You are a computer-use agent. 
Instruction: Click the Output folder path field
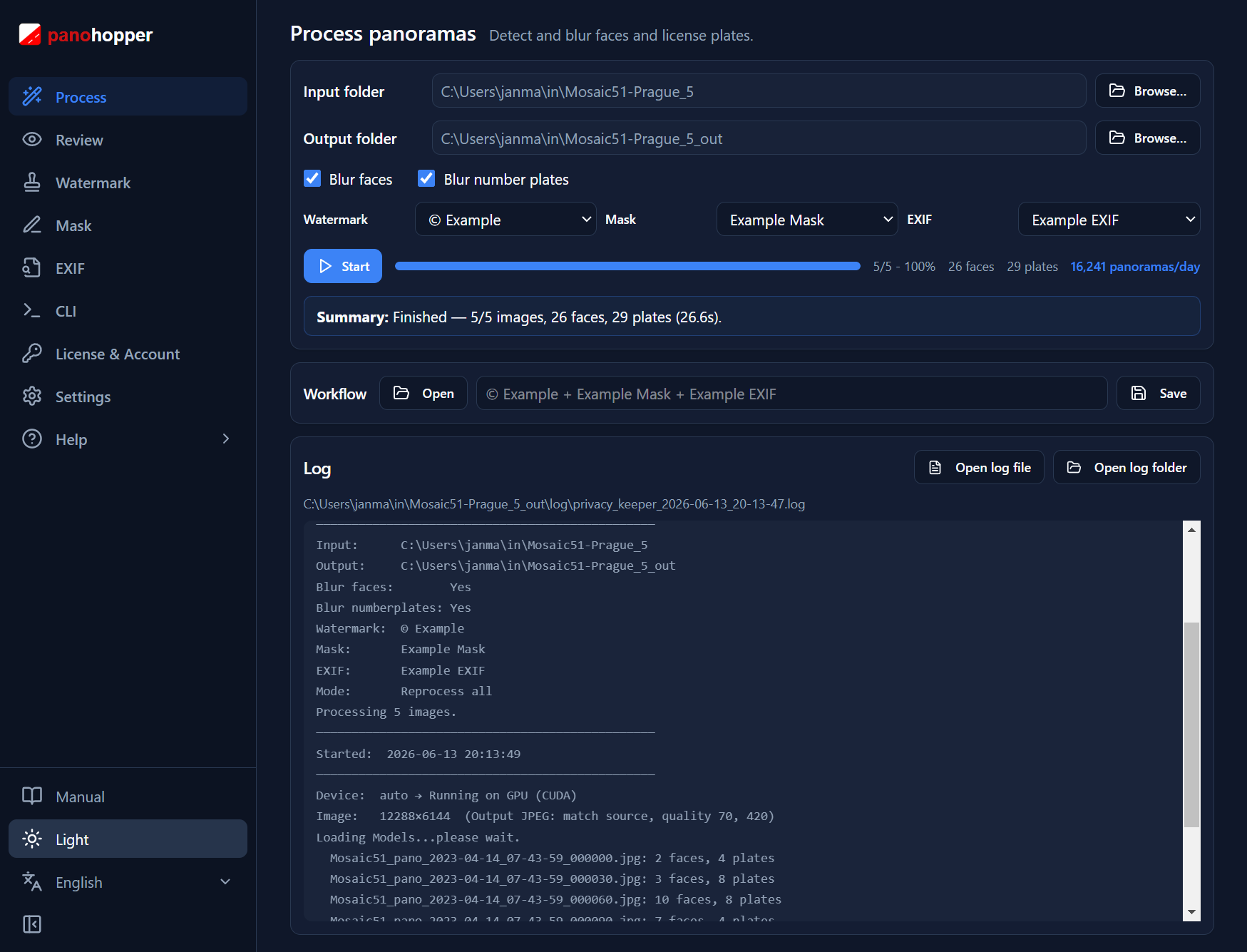759,138
